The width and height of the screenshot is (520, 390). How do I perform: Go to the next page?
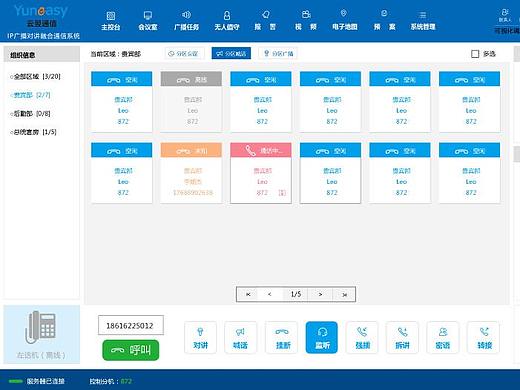[x=320, y=294]
